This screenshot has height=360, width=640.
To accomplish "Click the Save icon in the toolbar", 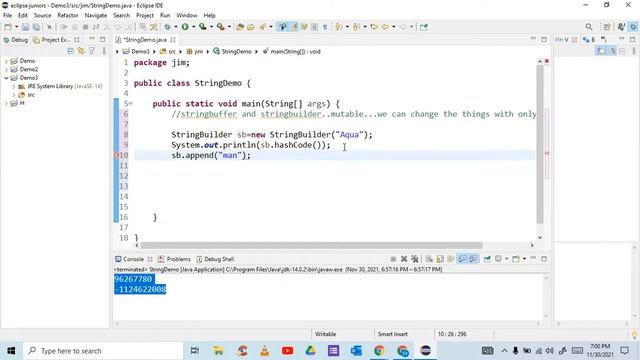I will [25, 27].
